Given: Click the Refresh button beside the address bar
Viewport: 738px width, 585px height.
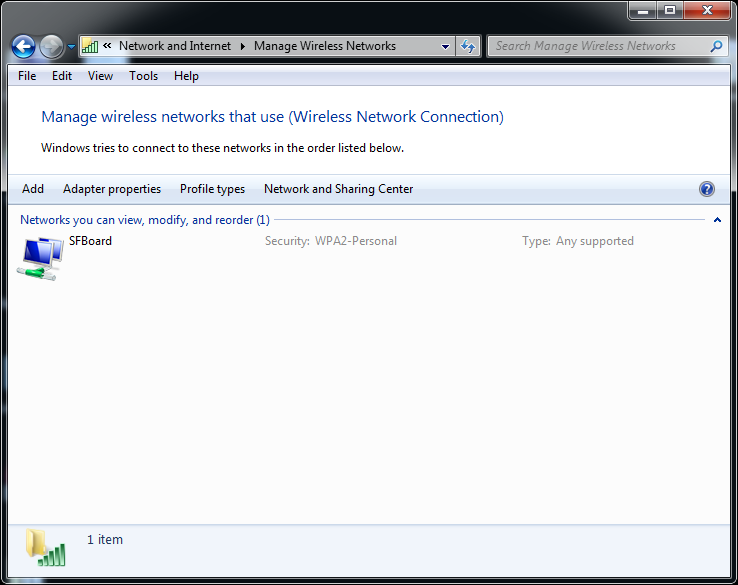Looking at the screenshot, I should coord(468,46).
